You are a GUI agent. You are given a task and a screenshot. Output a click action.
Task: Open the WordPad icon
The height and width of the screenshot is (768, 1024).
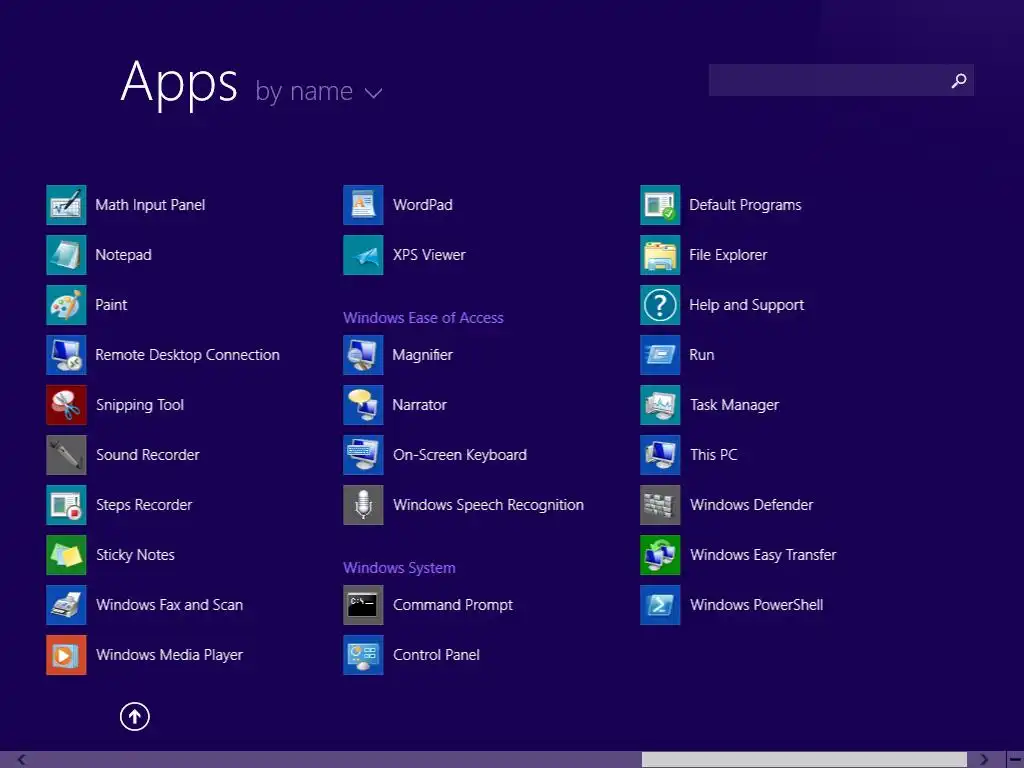coord(363,205)
